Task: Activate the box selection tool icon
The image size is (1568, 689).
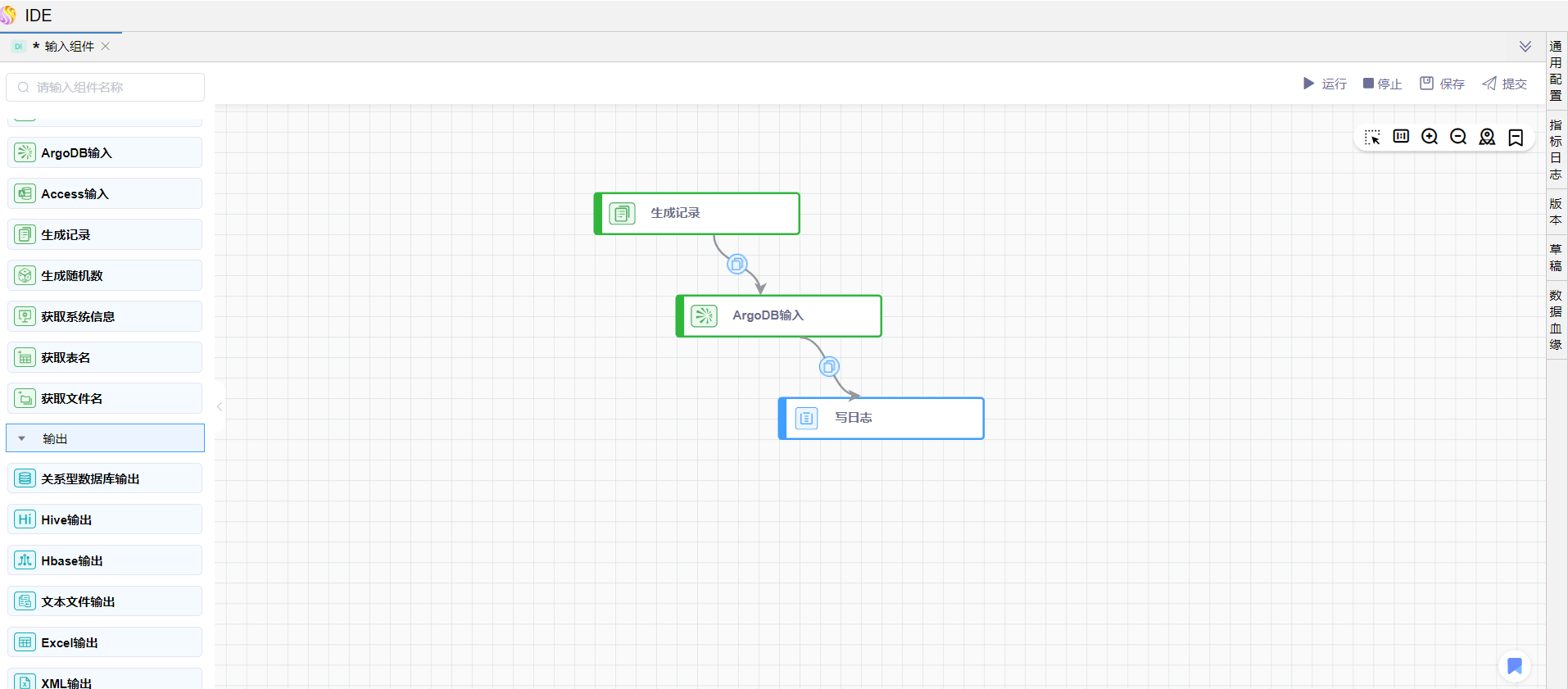Action: pyautogui.click(x=1372, y=137)
